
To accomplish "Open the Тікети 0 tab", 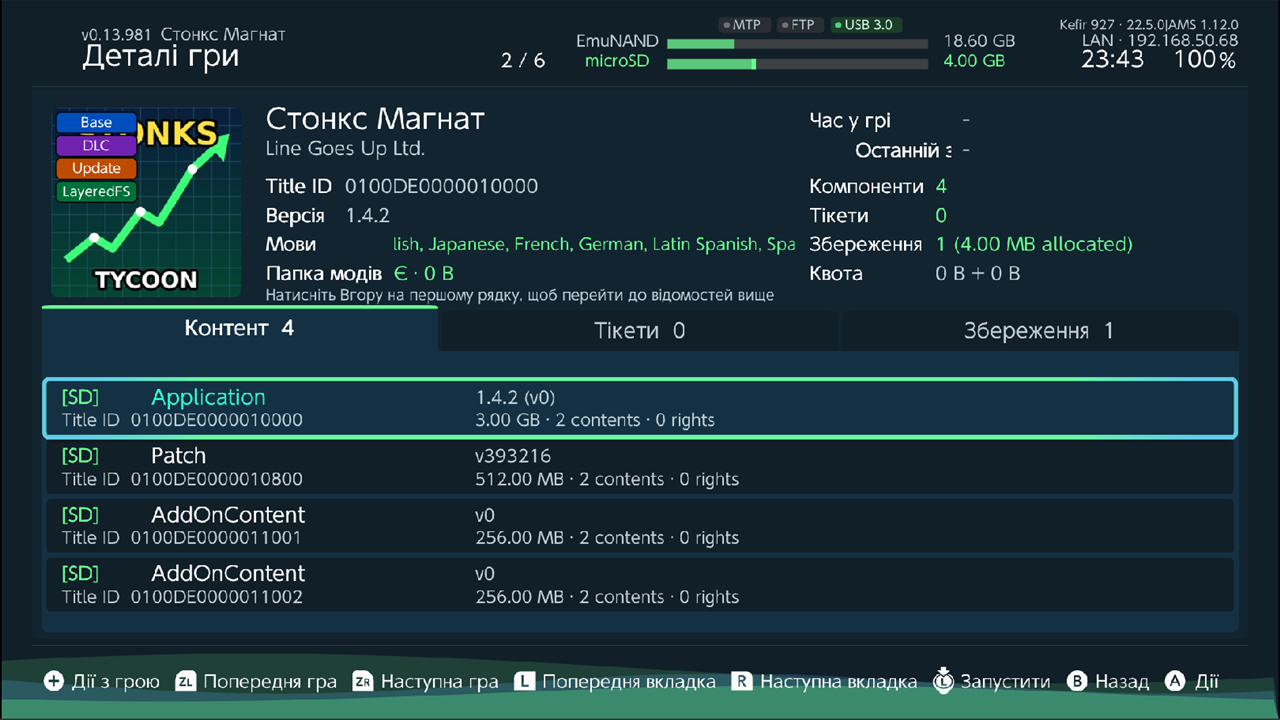I will pos(640,331).
